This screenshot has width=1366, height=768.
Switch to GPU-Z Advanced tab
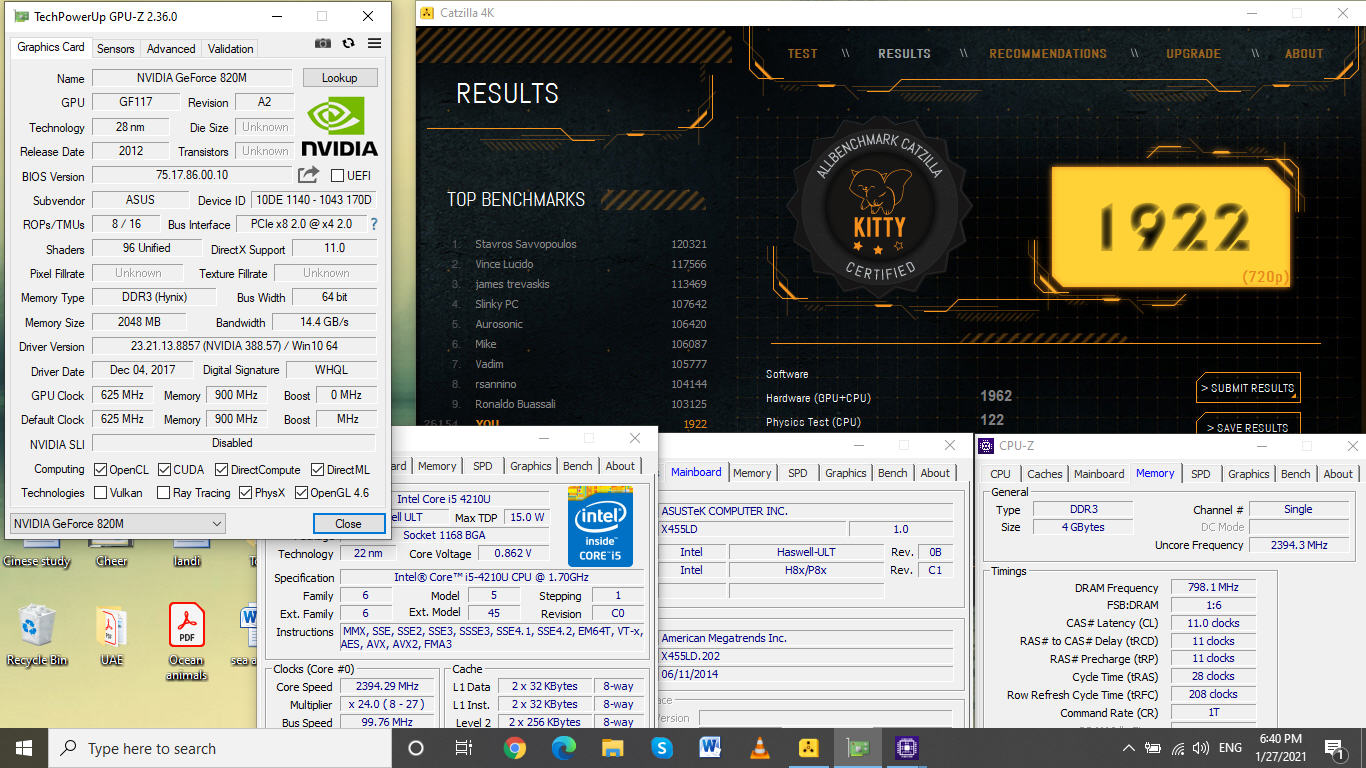[x=171, y=48]
